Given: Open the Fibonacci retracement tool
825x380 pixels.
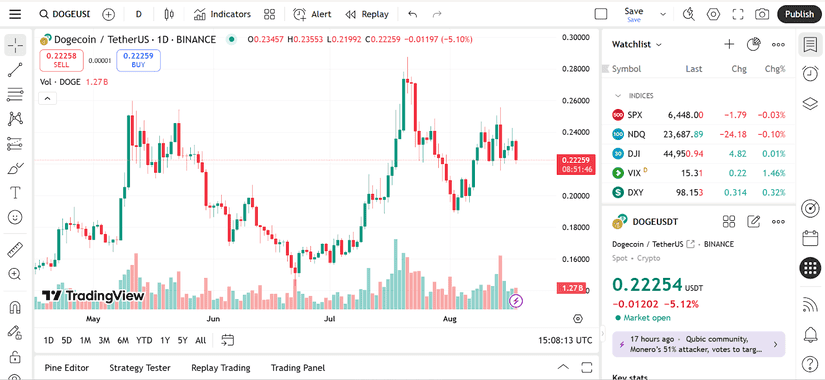Looking at the screenshot, I should pos(15,95).
